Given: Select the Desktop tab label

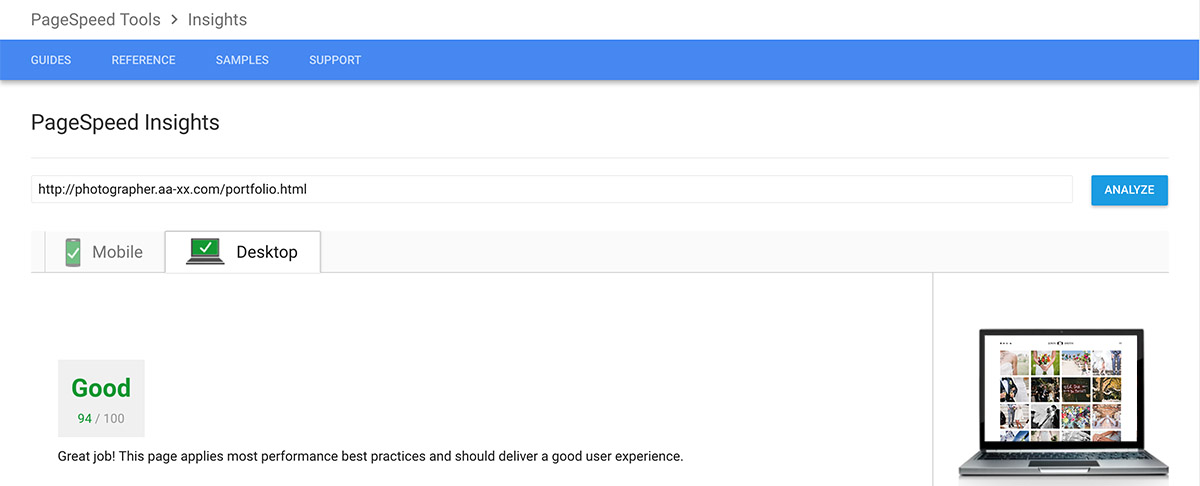Looking at the screenshot, I should 267,252.
